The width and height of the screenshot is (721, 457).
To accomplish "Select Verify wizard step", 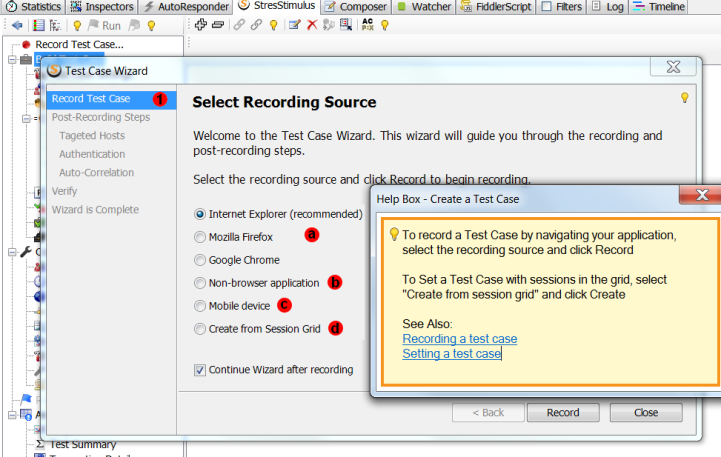I will pyautogui.click(x=64, y=191).
